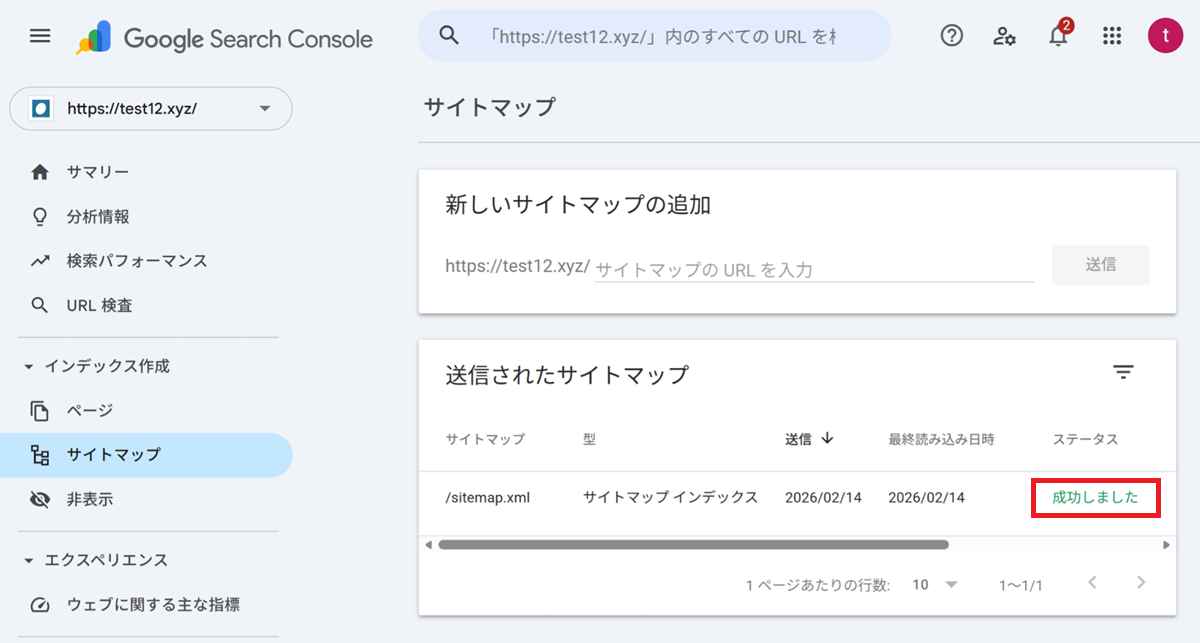Open the Google apps grid
This screenshot has height=643, width=1200.
tap(1112, 37)
